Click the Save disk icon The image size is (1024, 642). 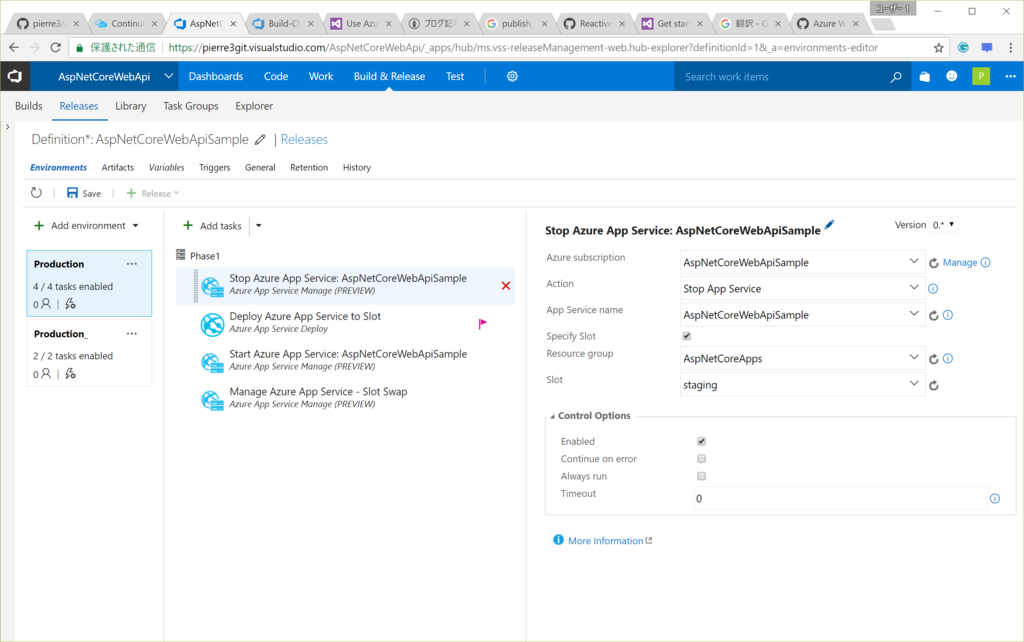[x=72, y=193]
